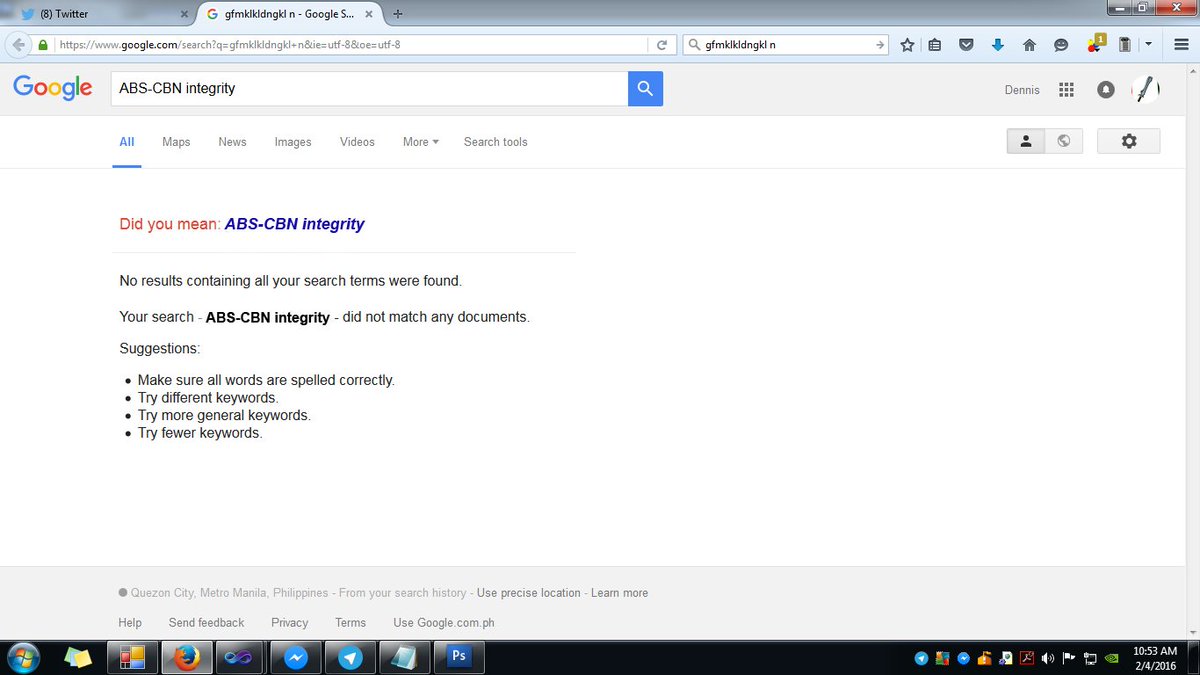Open Photoshop from the taskbar
The width and height of the screenshot is (1200, 675).
[459, 657]
